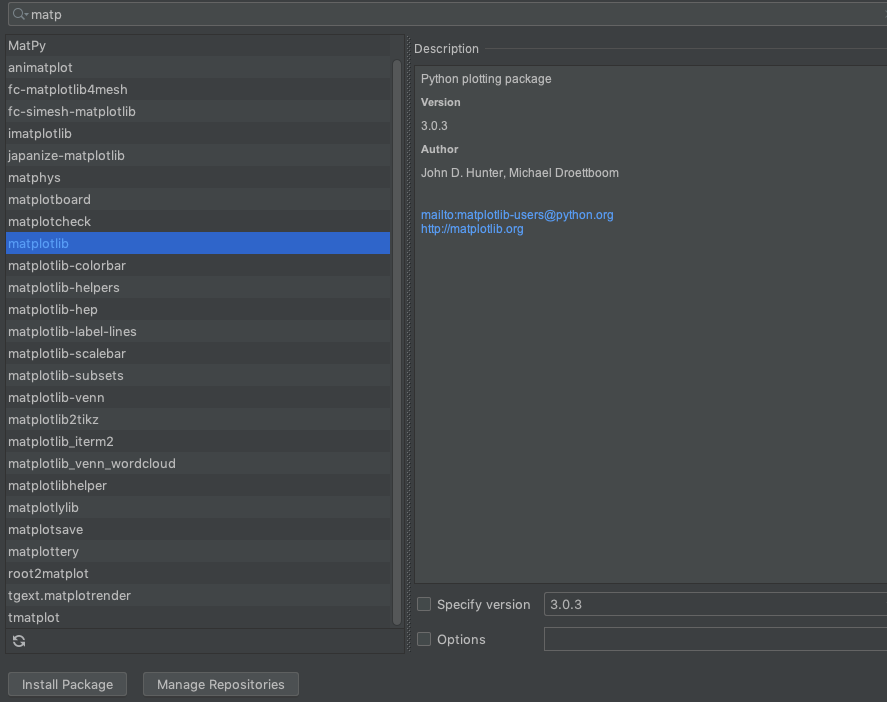Select the matplotlib-colorbar package
Screen dimensions: 887x702
198,265
